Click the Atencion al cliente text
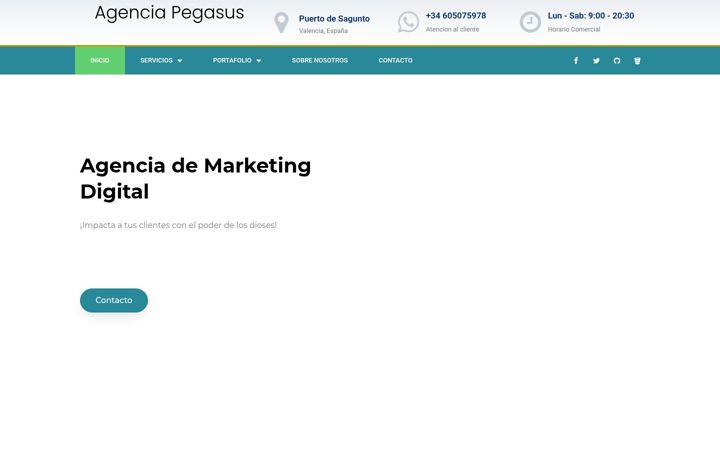 point(452,29)
